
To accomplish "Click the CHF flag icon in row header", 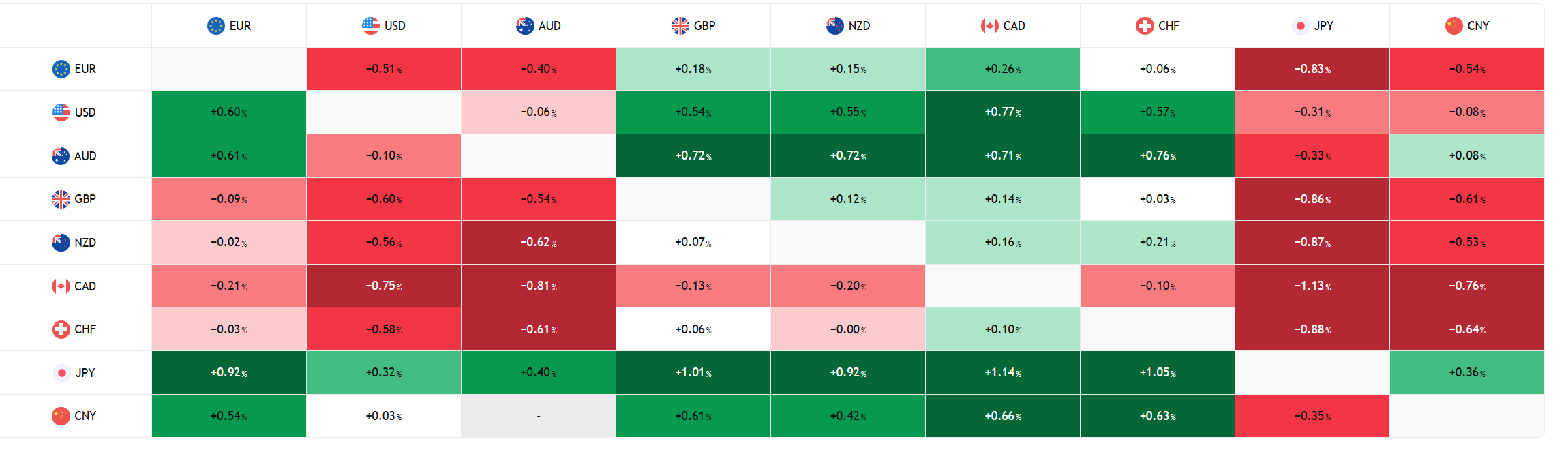I will pos(61,329).
